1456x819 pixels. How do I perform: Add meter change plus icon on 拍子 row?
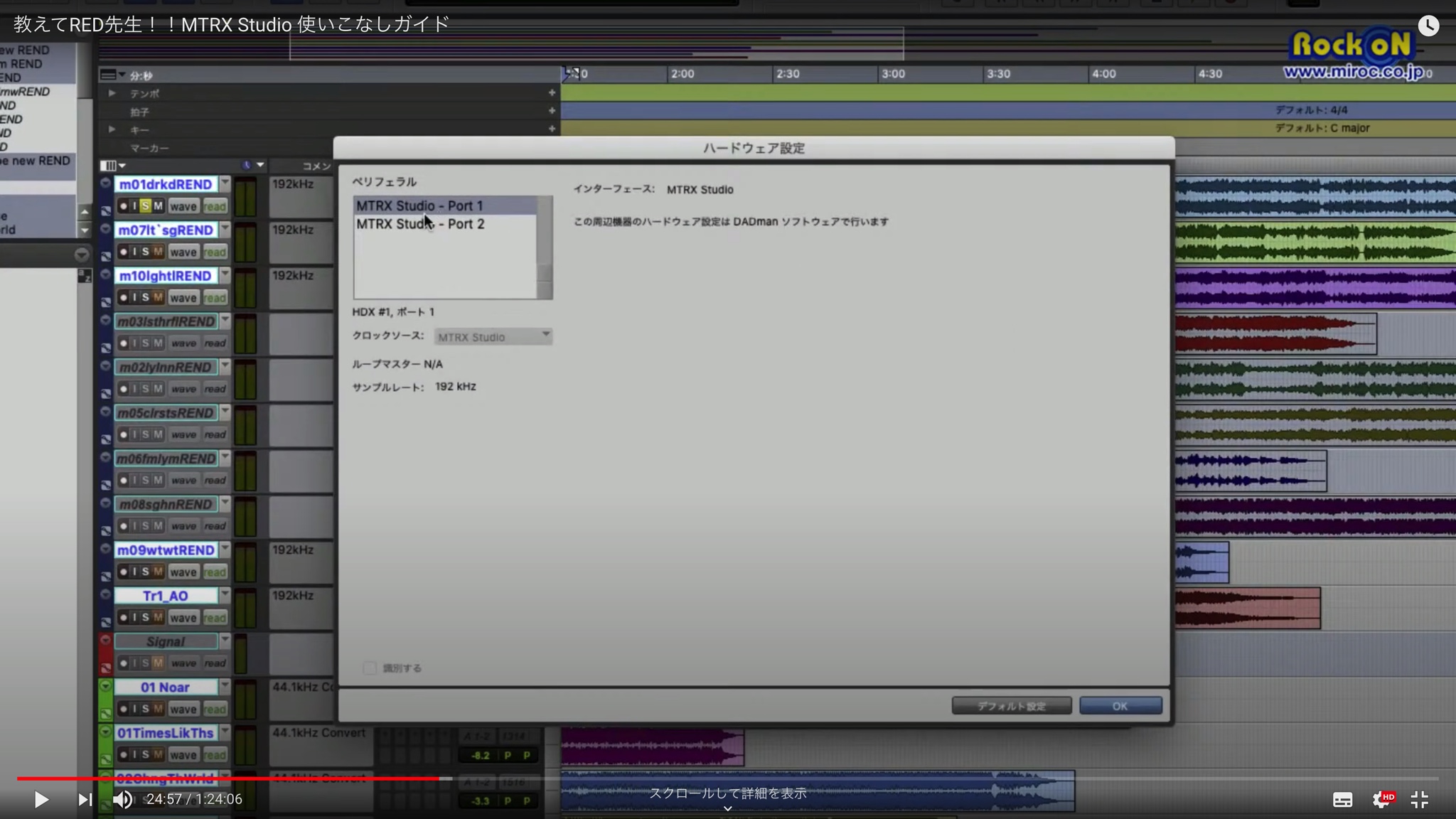pos(552,111)
